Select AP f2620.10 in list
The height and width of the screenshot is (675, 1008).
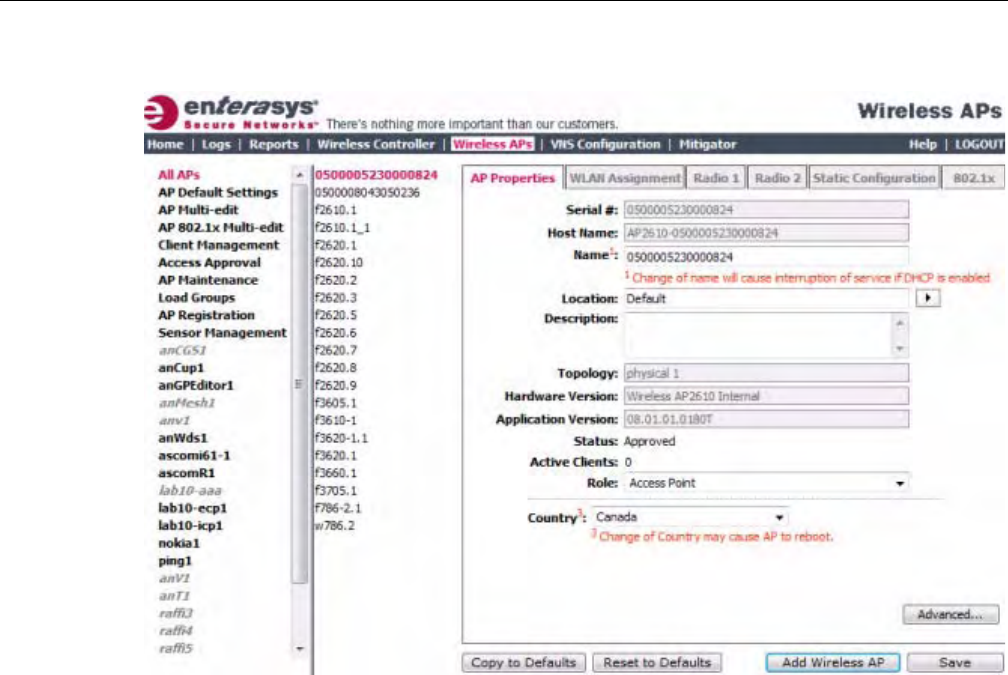(339, 263)
